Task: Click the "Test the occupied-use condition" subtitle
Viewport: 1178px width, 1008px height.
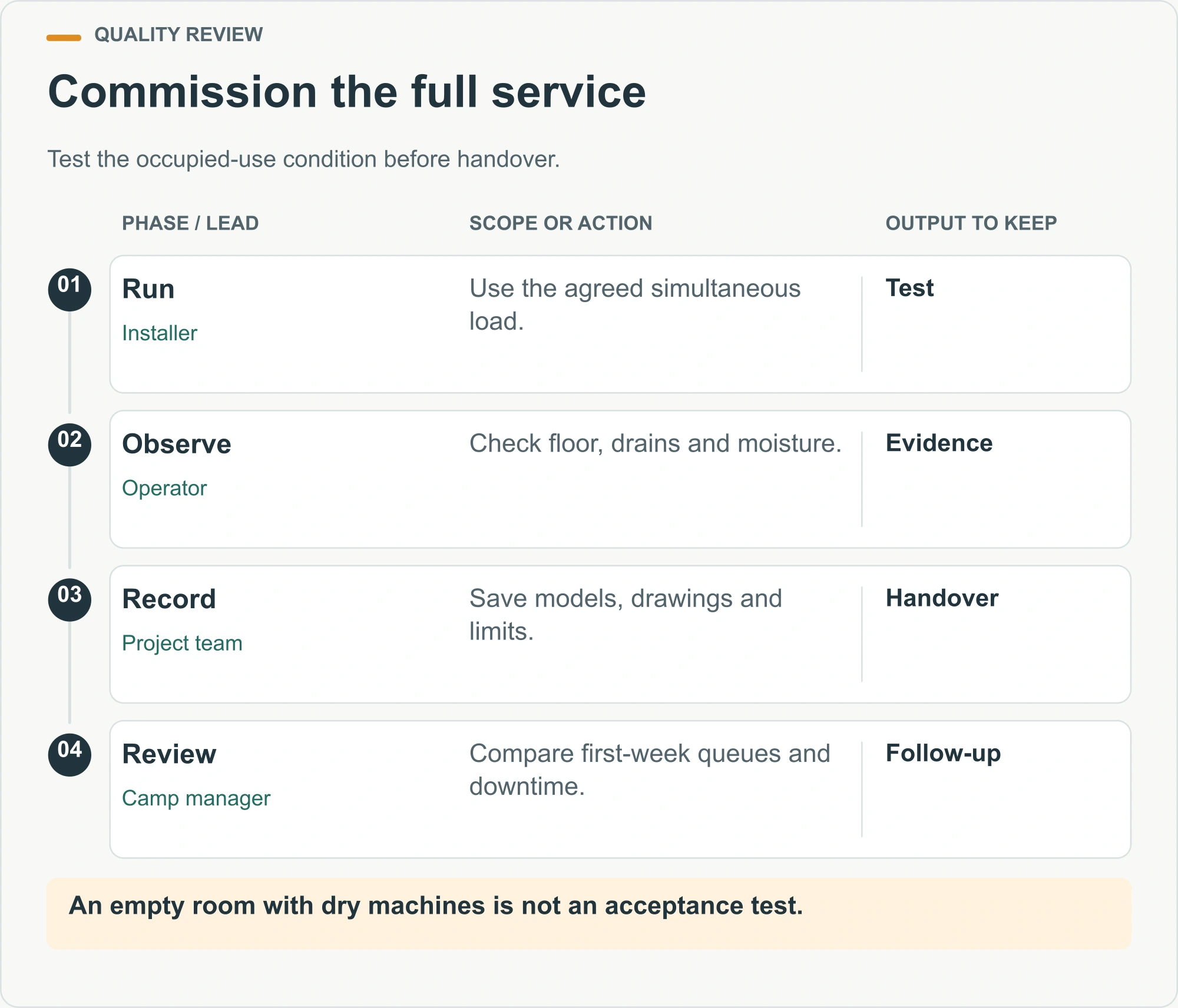Action: [x=303, y=160]
